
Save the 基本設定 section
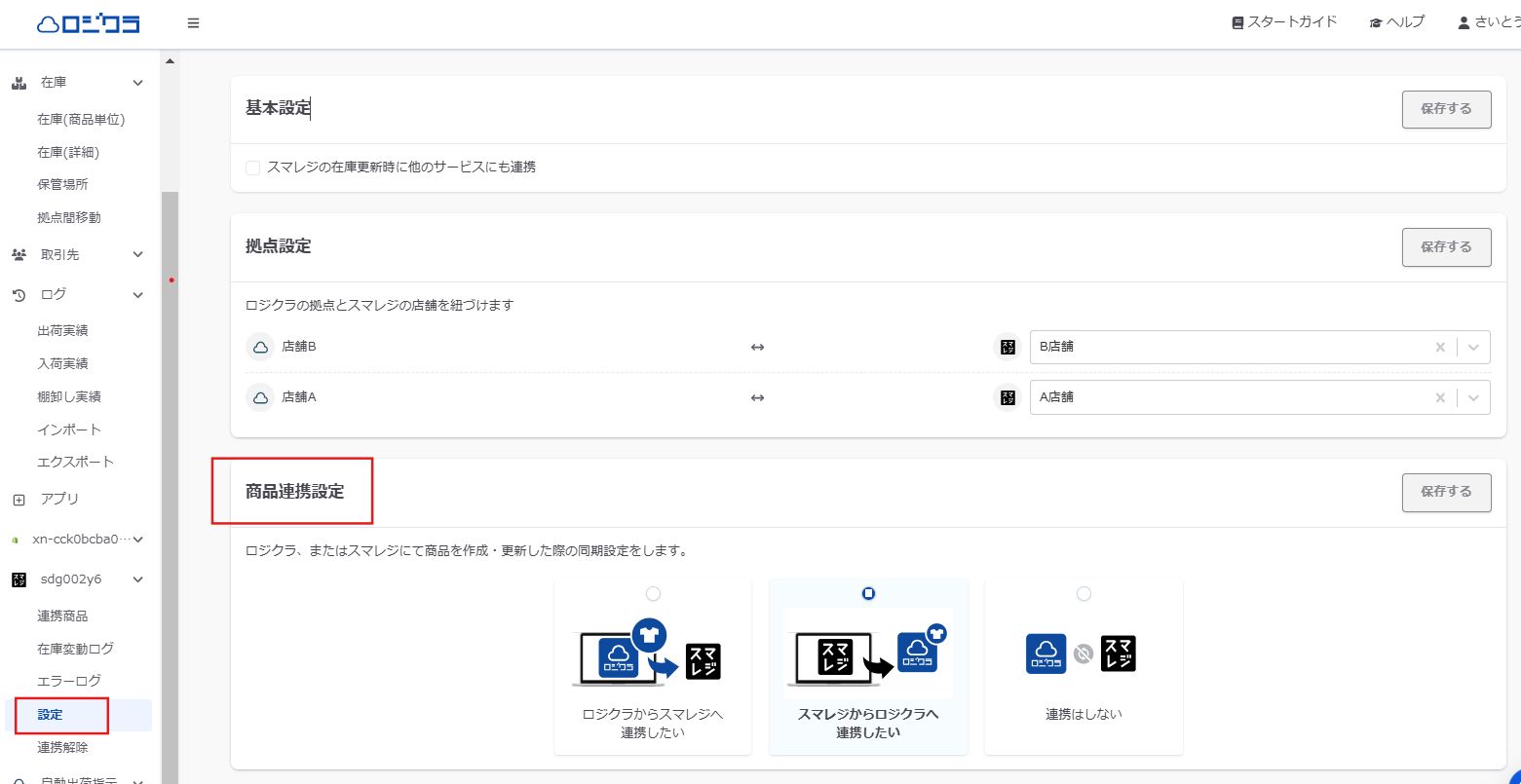point(1446,109)
